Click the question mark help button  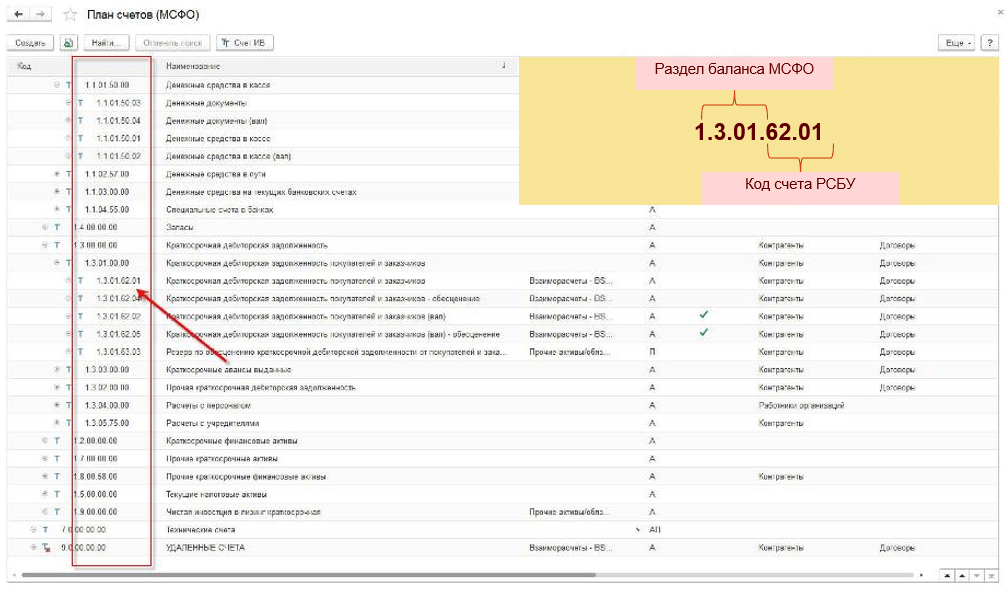click(x=988, y=43)
